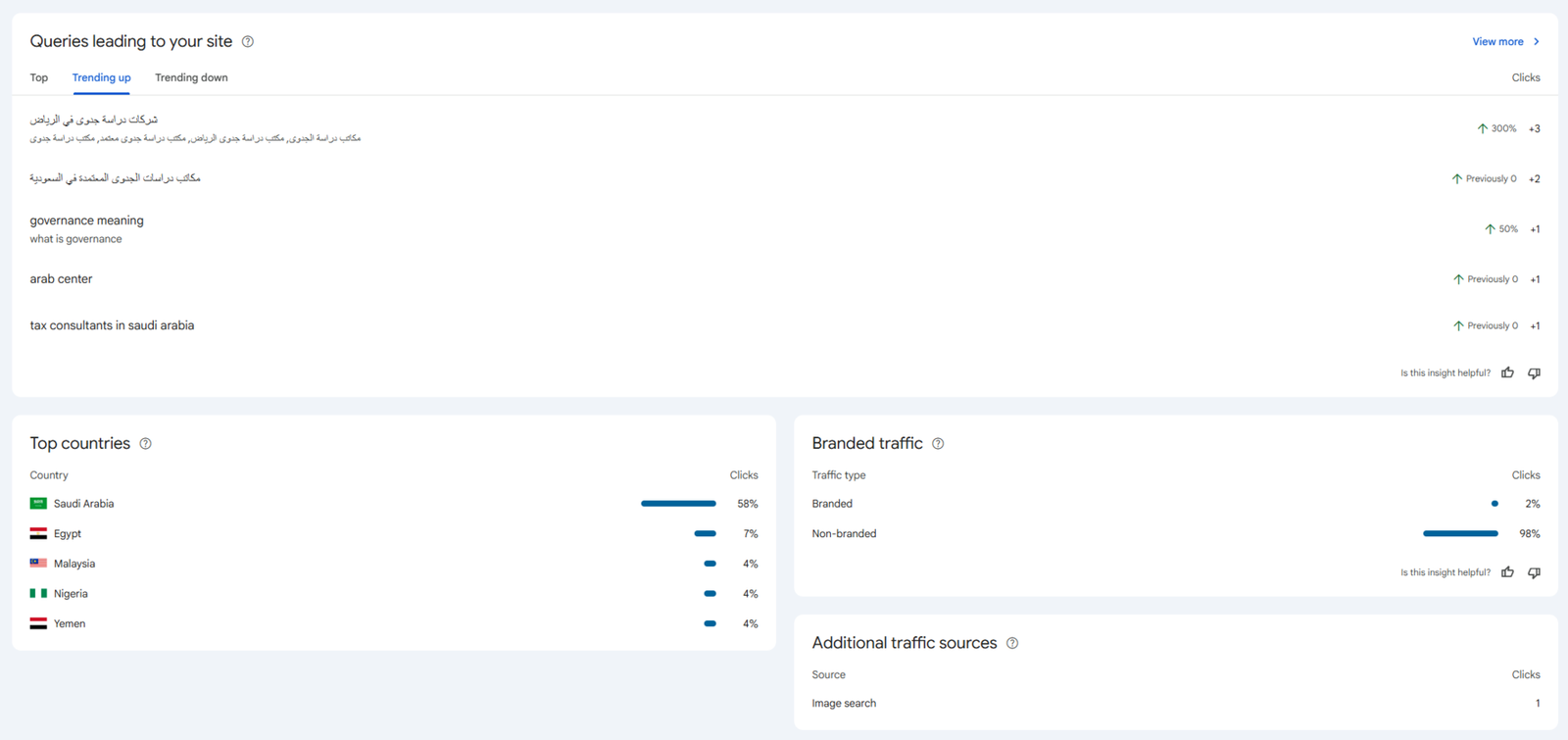Click the Non-branded traffic type label

(x=844, y=534)
